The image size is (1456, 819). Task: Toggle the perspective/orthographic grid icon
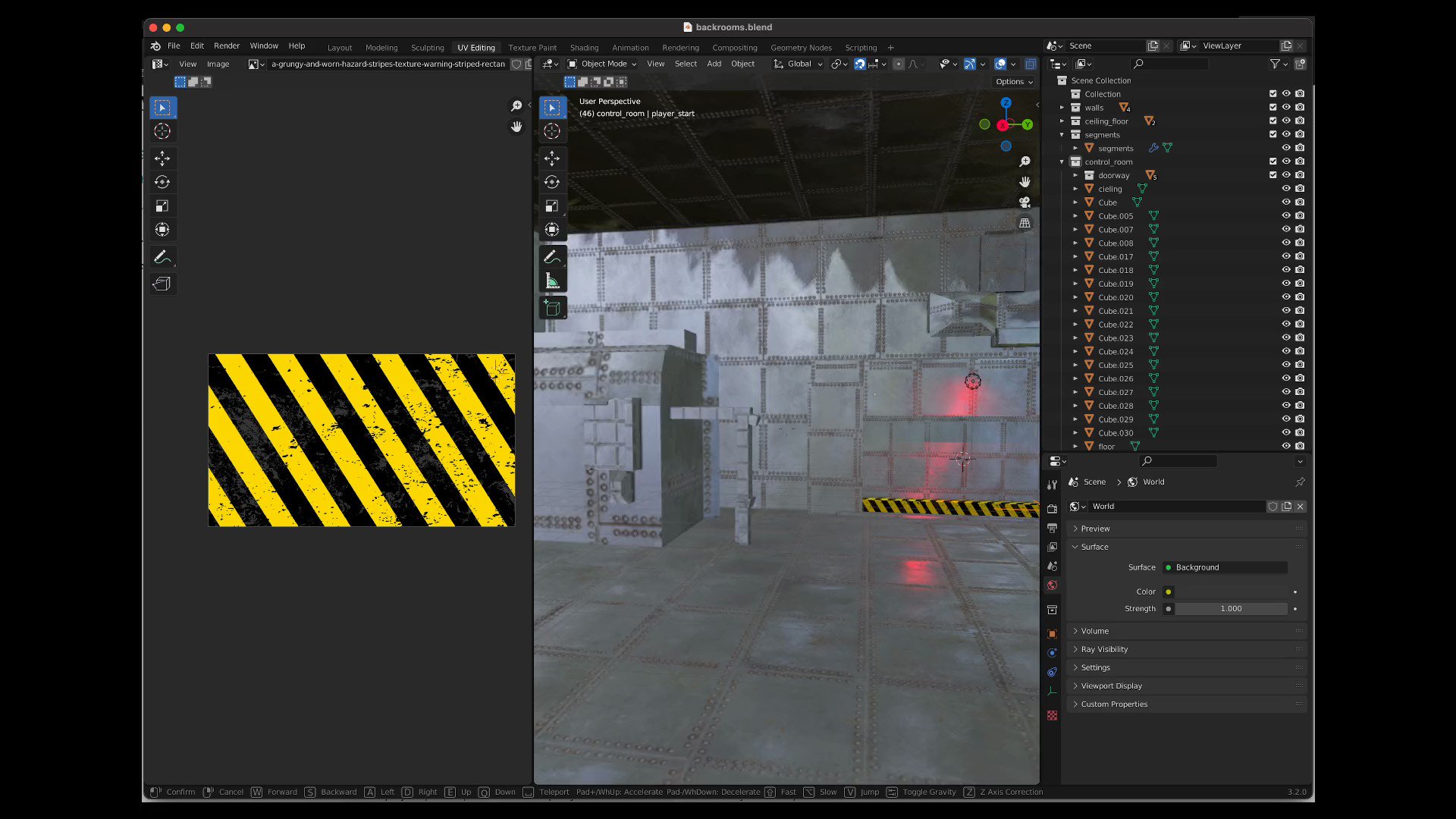click(1025, 223)
